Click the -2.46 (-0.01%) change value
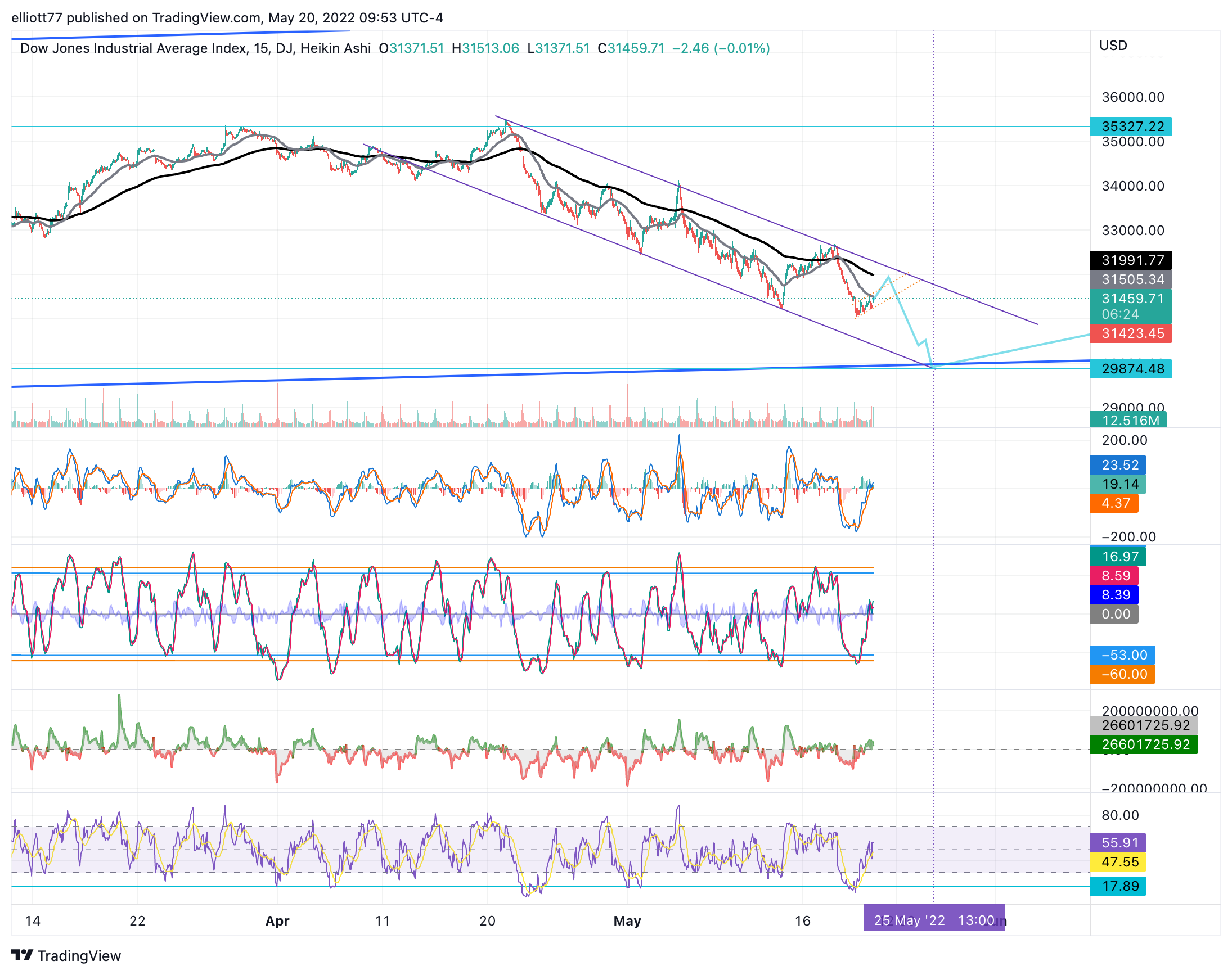 point(721,48)
